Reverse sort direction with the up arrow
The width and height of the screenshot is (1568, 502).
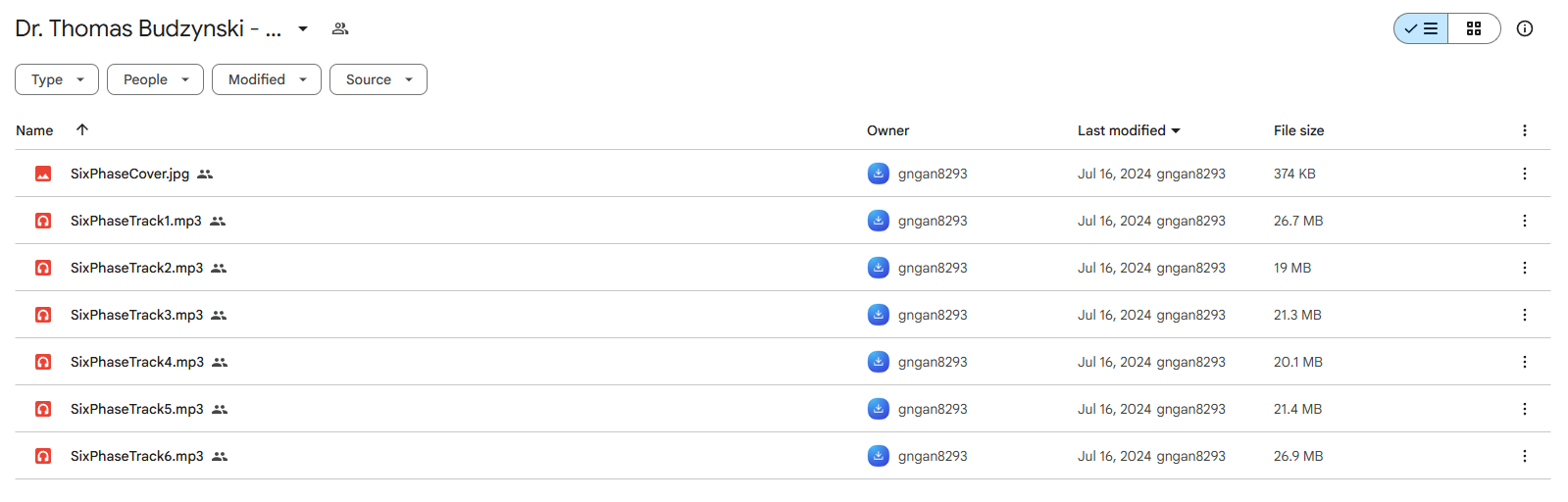pyautogui.click(x=82, y=129)
